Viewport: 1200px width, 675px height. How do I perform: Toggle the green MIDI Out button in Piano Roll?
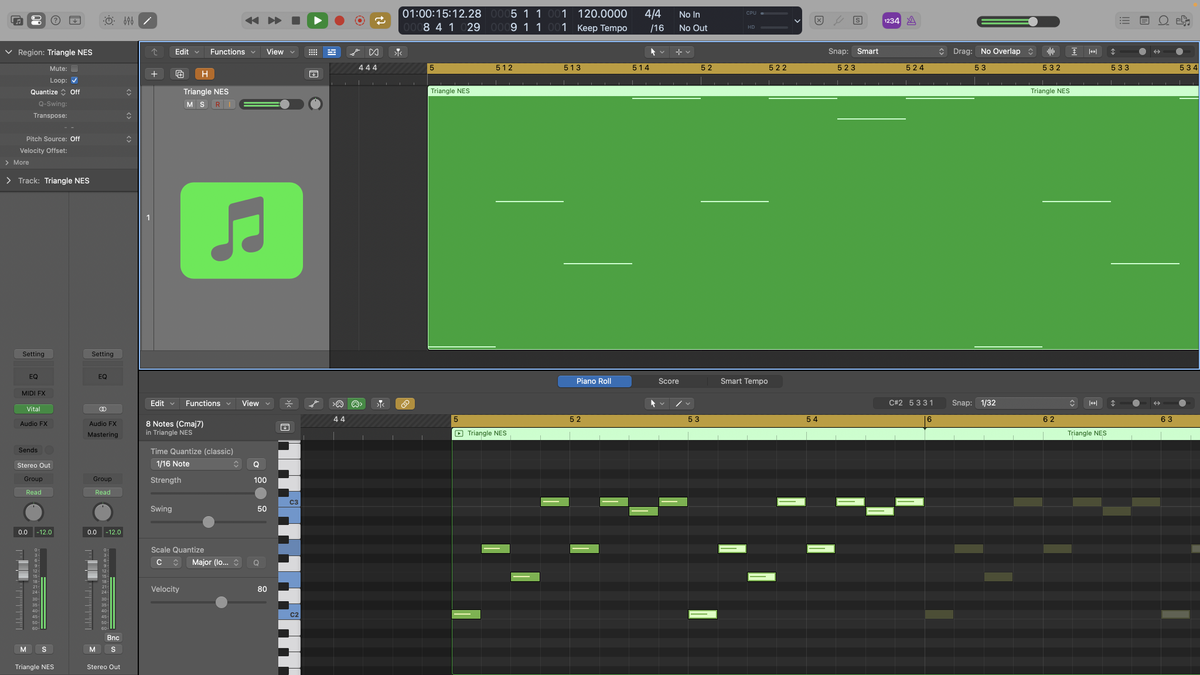(x=356, y=403)
